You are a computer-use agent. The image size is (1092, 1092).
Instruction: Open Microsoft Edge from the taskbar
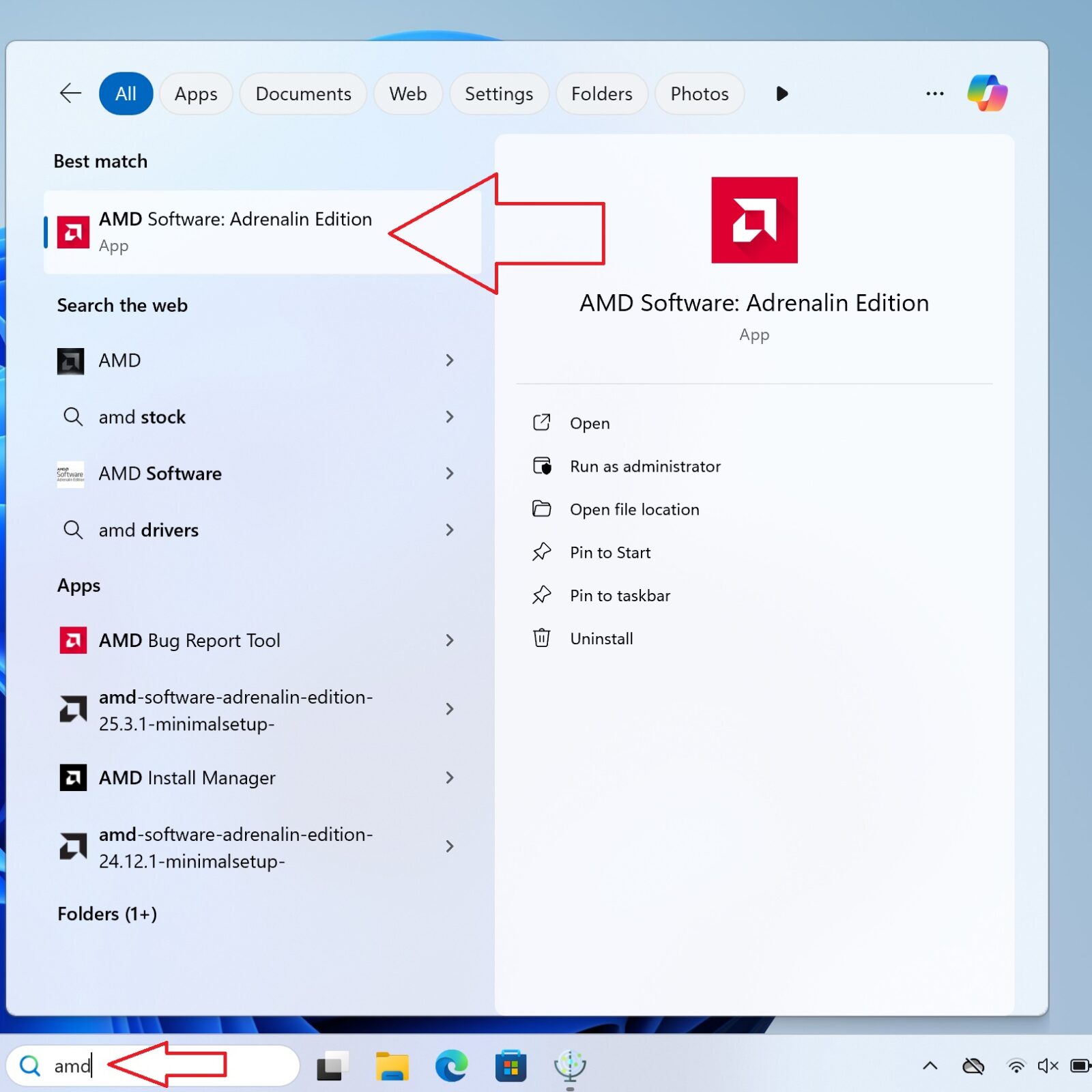point(451,1065)
